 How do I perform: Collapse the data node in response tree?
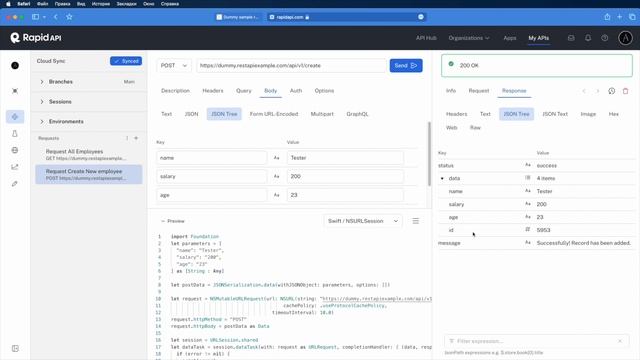point(442,178)
